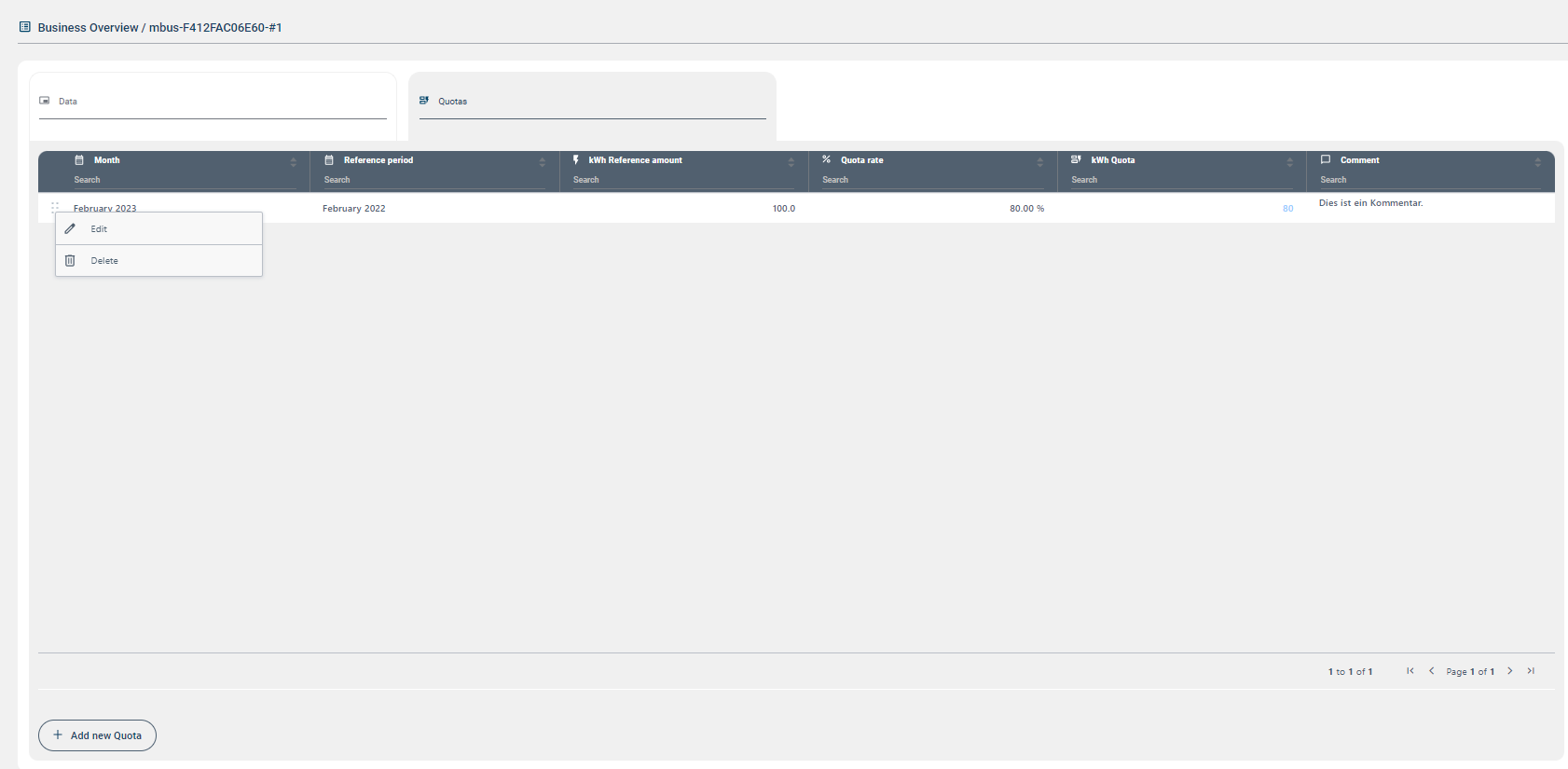Focus the Comment search field

[1430, 180]
